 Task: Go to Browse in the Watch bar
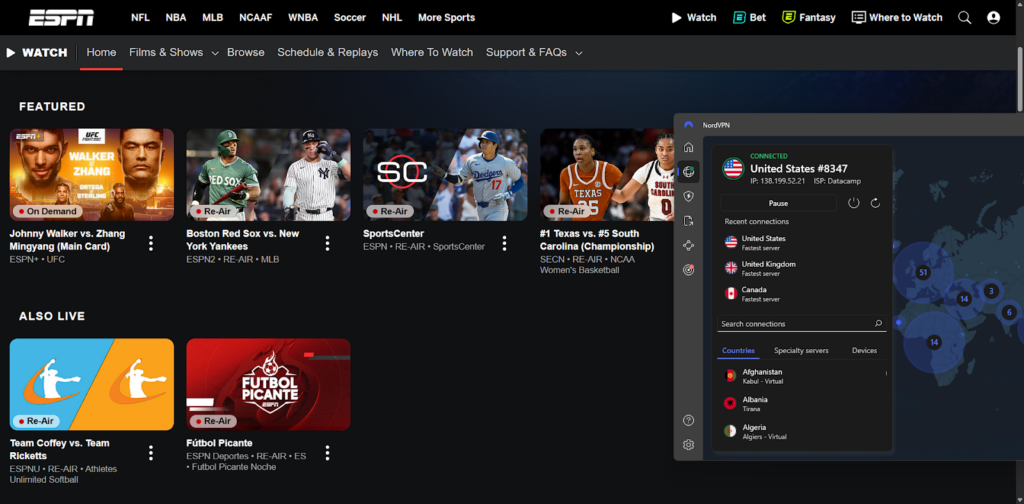coord(246,52)
